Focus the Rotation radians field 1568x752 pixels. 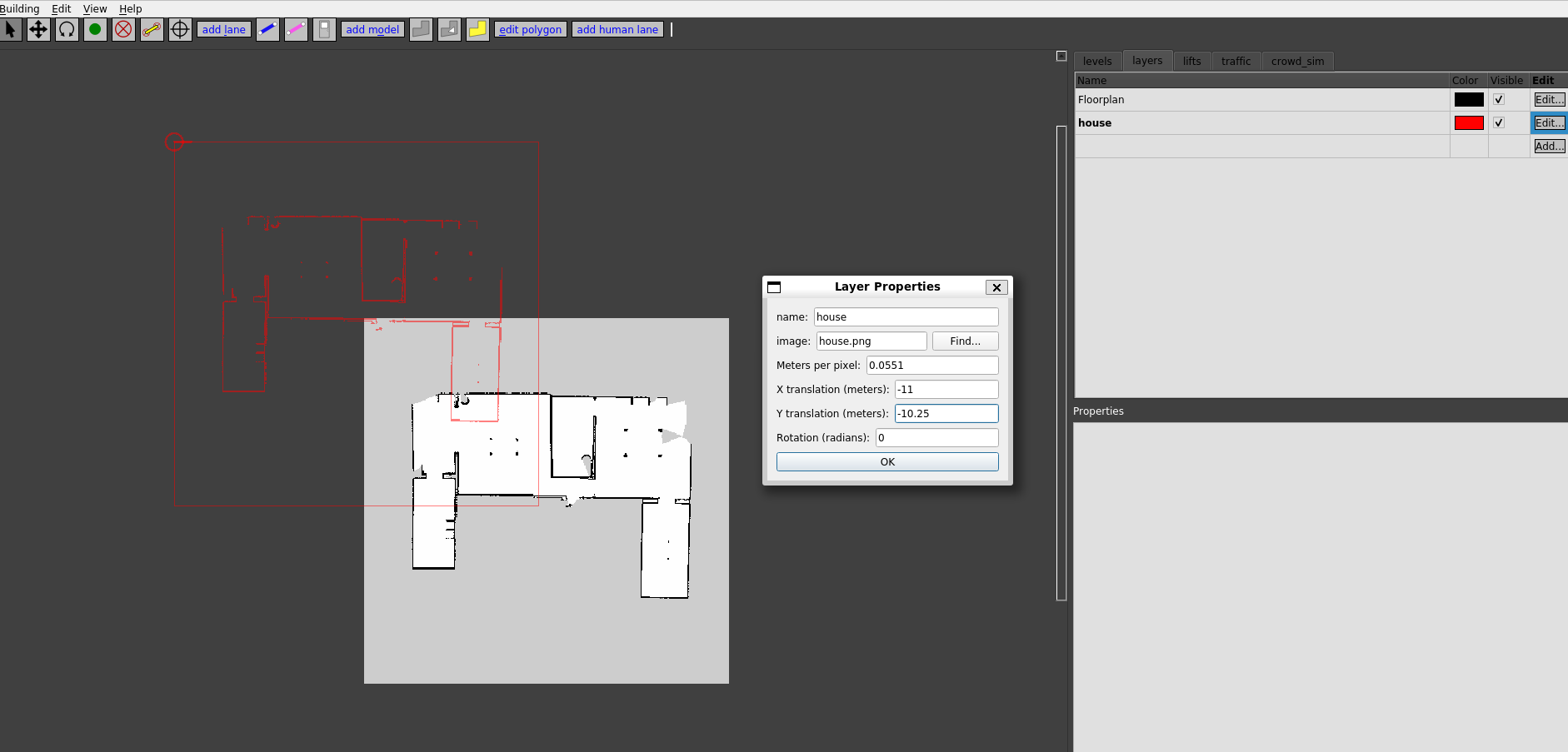pos(937,438)
